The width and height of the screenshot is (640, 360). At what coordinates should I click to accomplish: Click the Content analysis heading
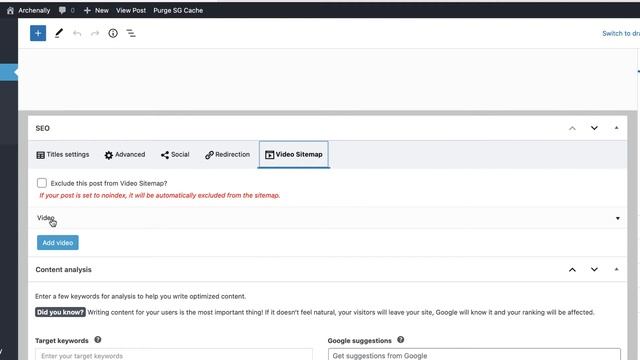pyautogui.click(x=63, y=270)
